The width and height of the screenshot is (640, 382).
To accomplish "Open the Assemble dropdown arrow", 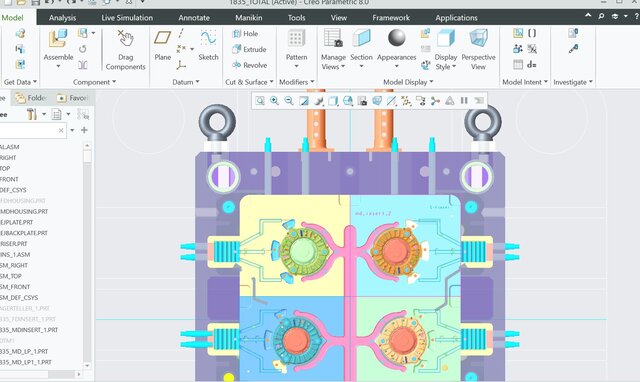I will point(58,66).
